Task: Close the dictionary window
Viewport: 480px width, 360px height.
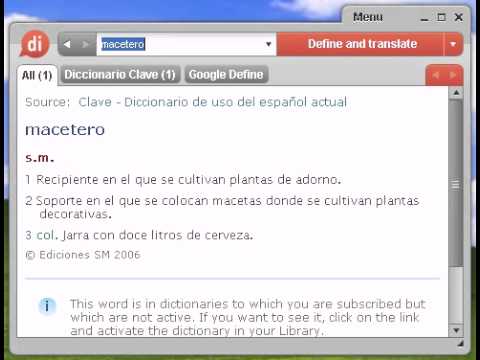Action: [459, 17]
